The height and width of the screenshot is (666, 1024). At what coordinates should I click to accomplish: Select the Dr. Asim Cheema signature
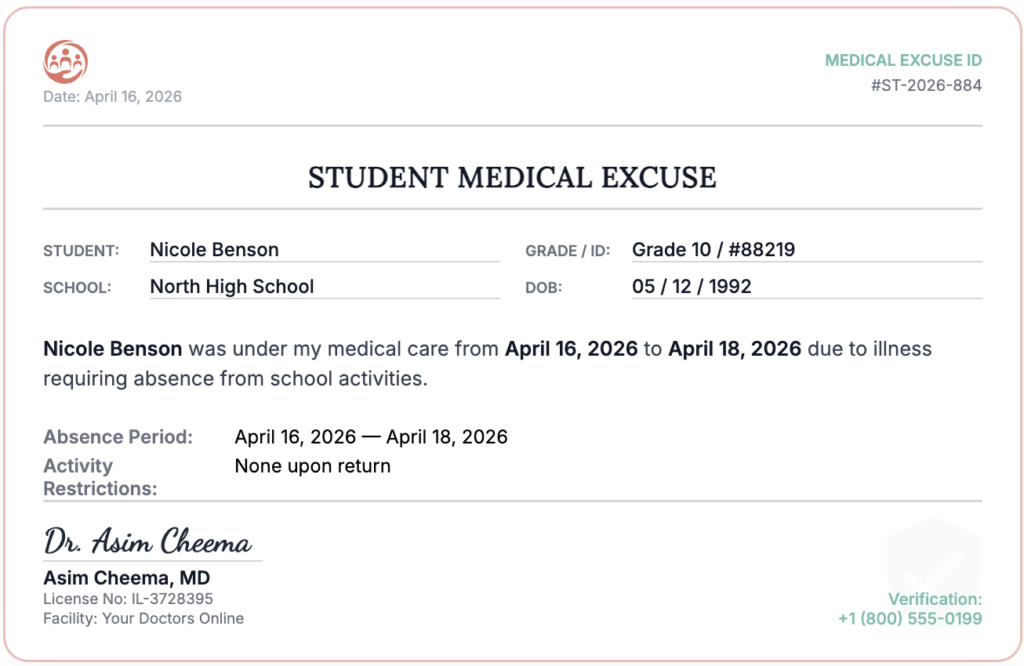click(x=148, y=541)
